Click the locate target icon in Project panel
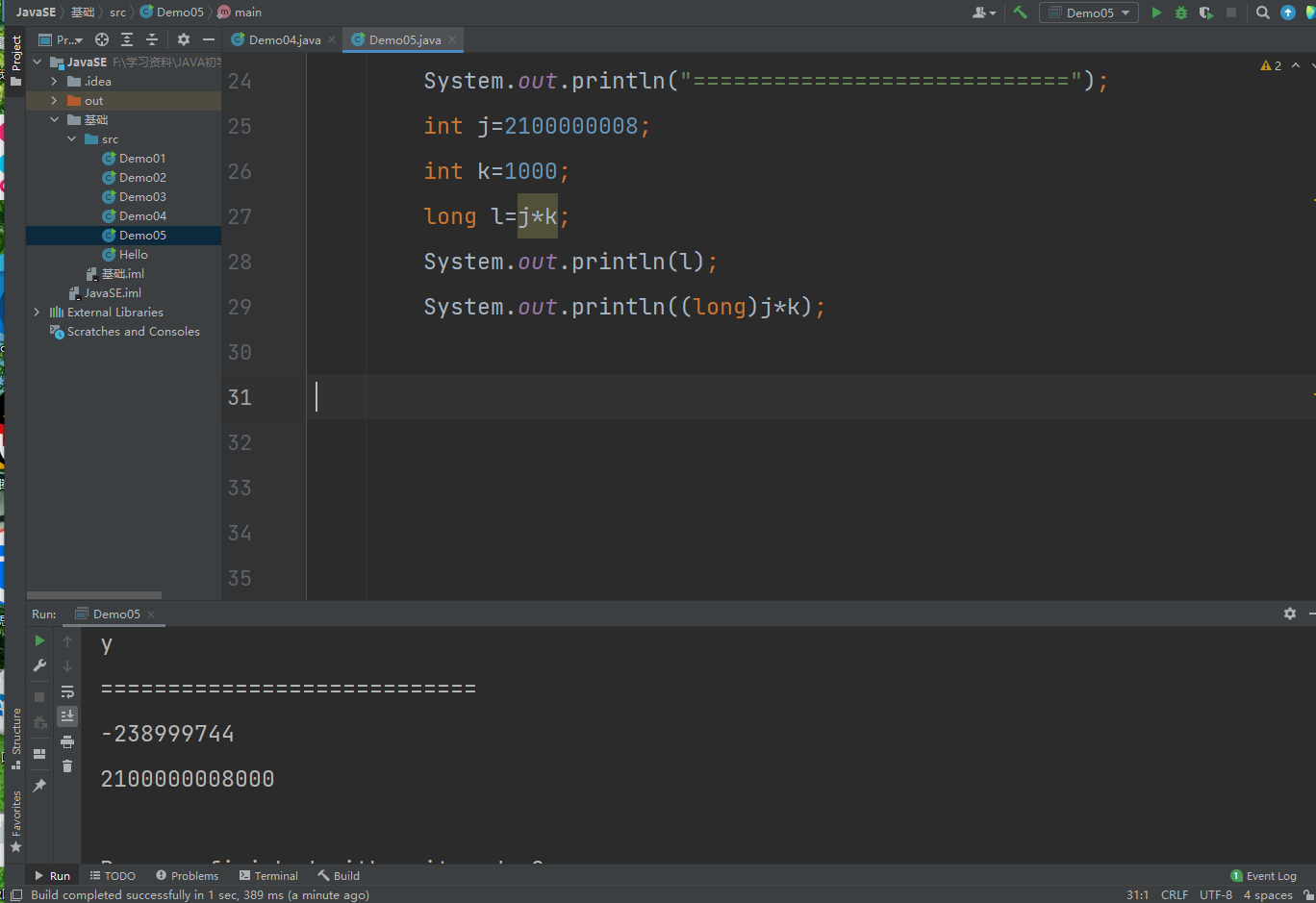The width and height of the screenshot is (1316, 903). coord(102,39)
